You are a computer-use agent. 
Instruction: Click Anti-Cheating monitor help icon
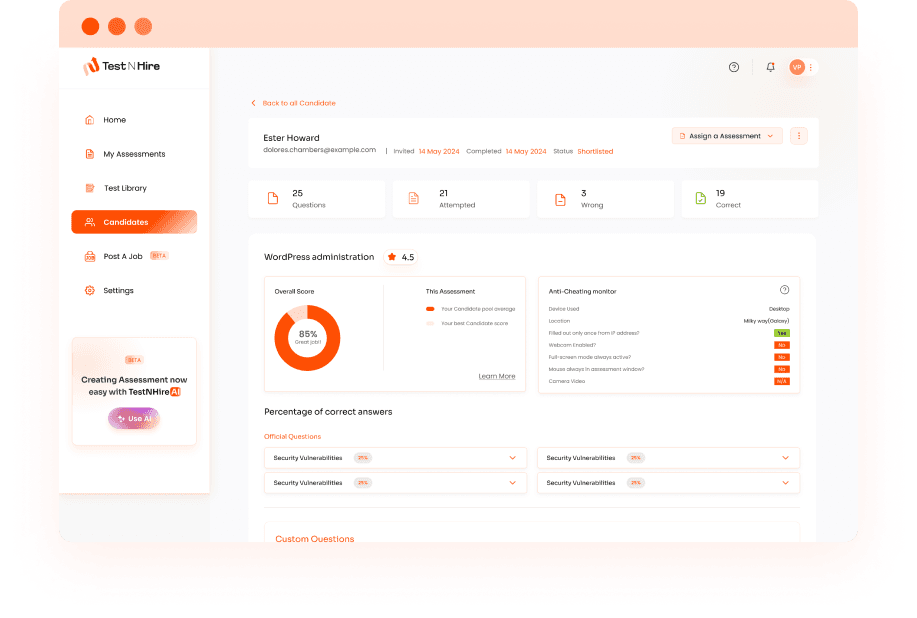(x=784, y=290)
